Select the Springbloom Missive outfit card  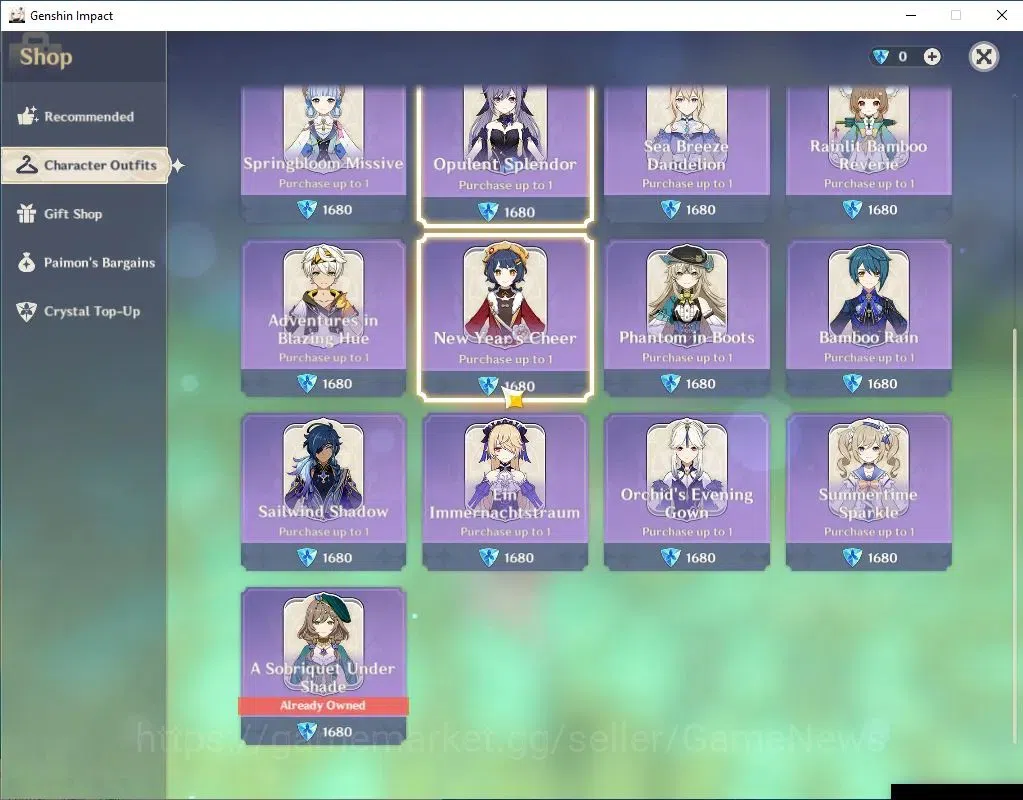(324, 154)
